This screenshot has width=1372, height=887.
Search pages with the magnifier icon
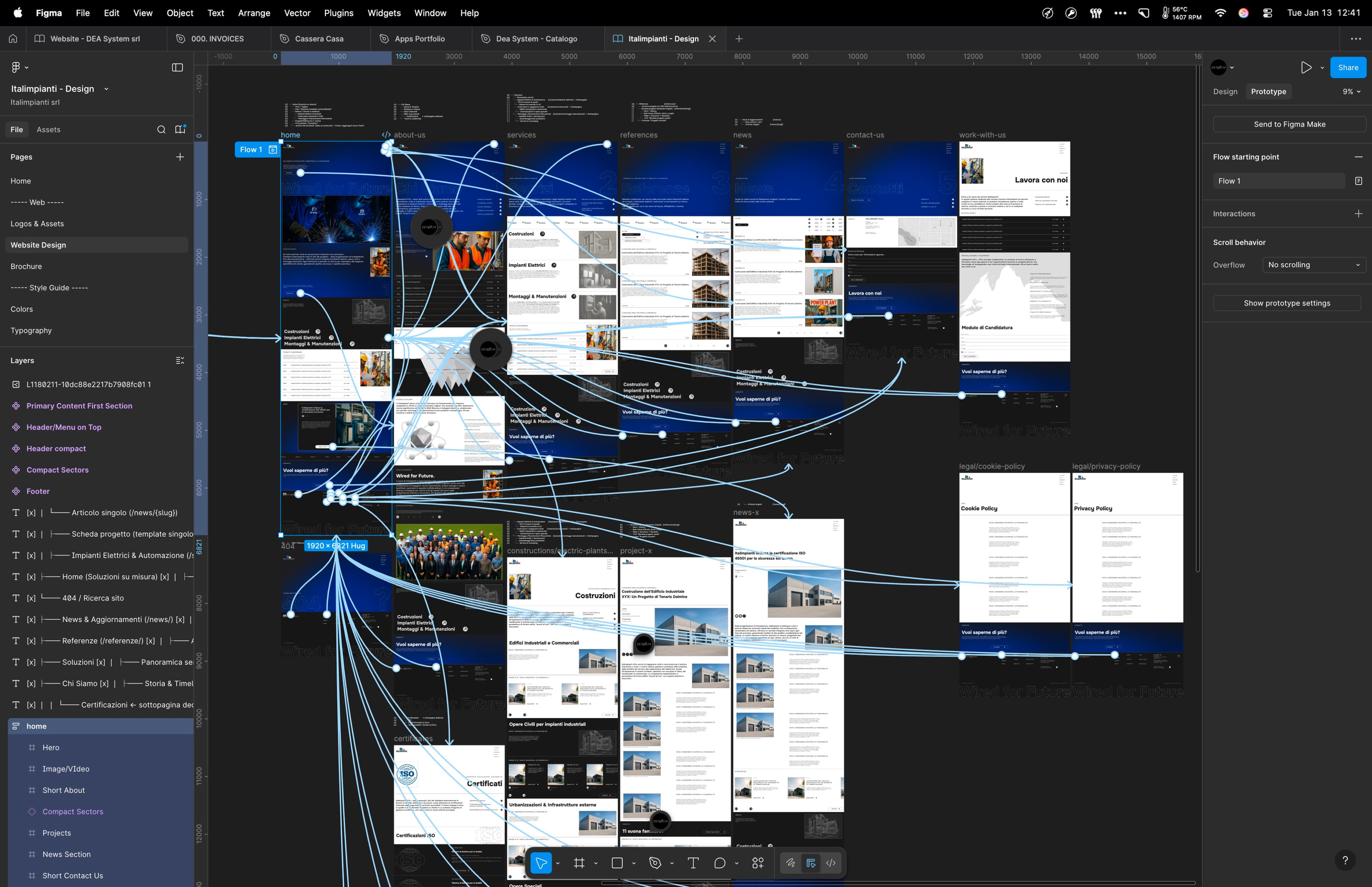pos(161,130)
